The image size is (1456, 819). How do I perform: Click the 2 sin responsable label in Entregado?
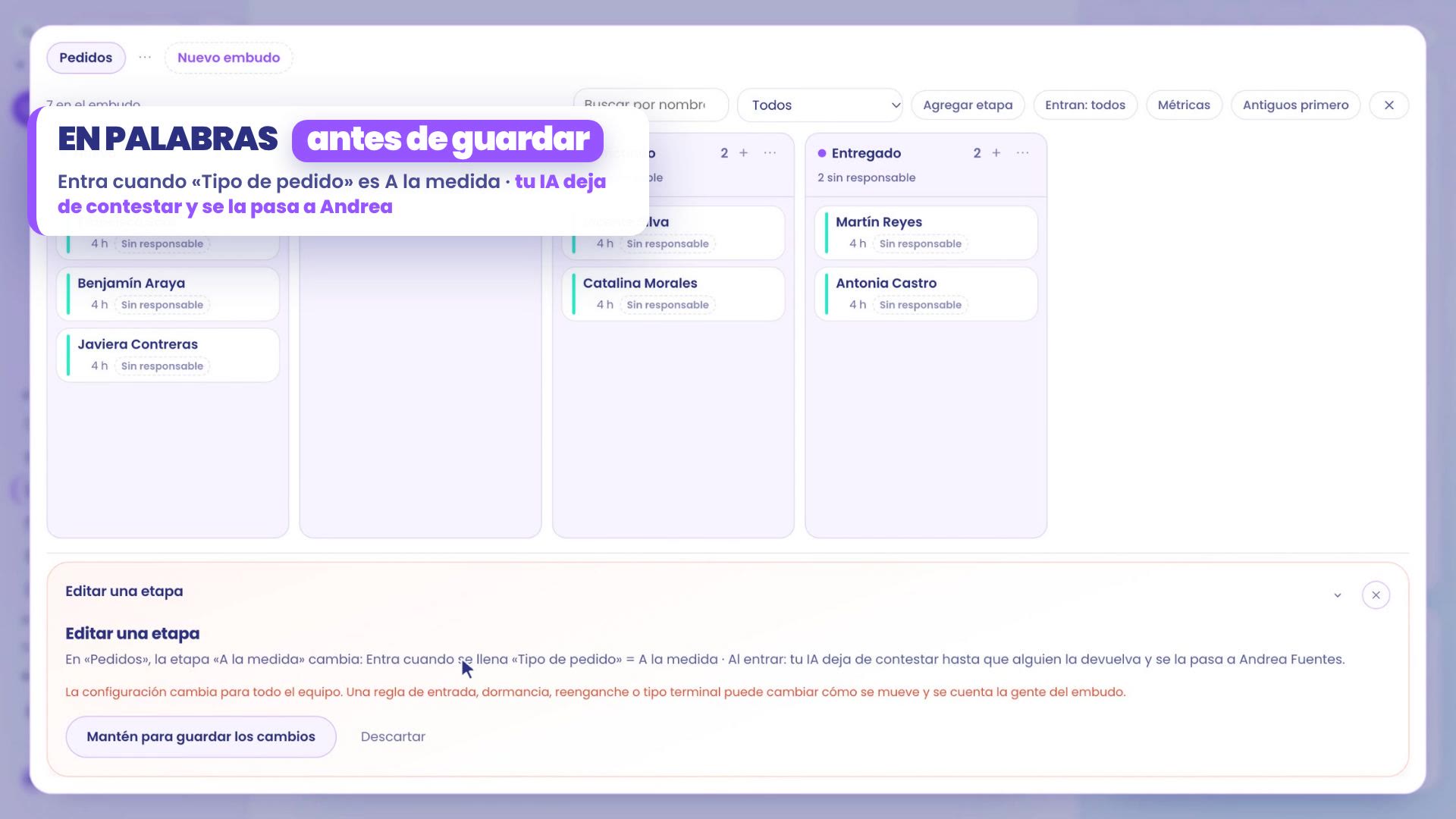tap(866, 177)
